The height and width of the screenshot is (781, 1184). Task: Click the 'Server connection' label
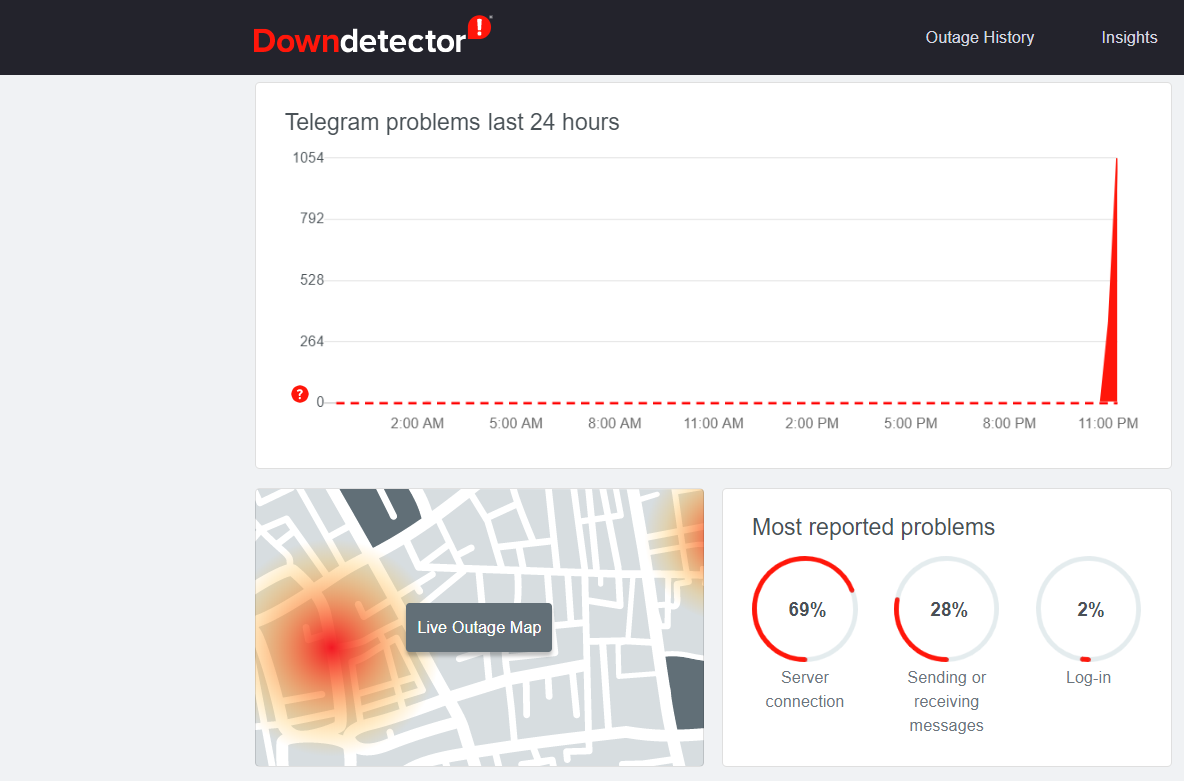click(805, 689)
